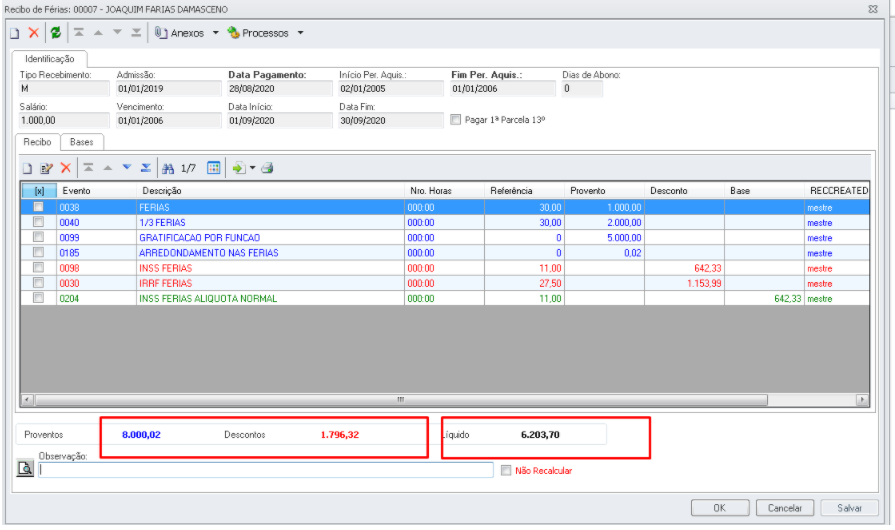This screenshot has width=895, height=530.
Task: Click the Data Pagamento field 28/08/2020
Action: coord(280,88)
